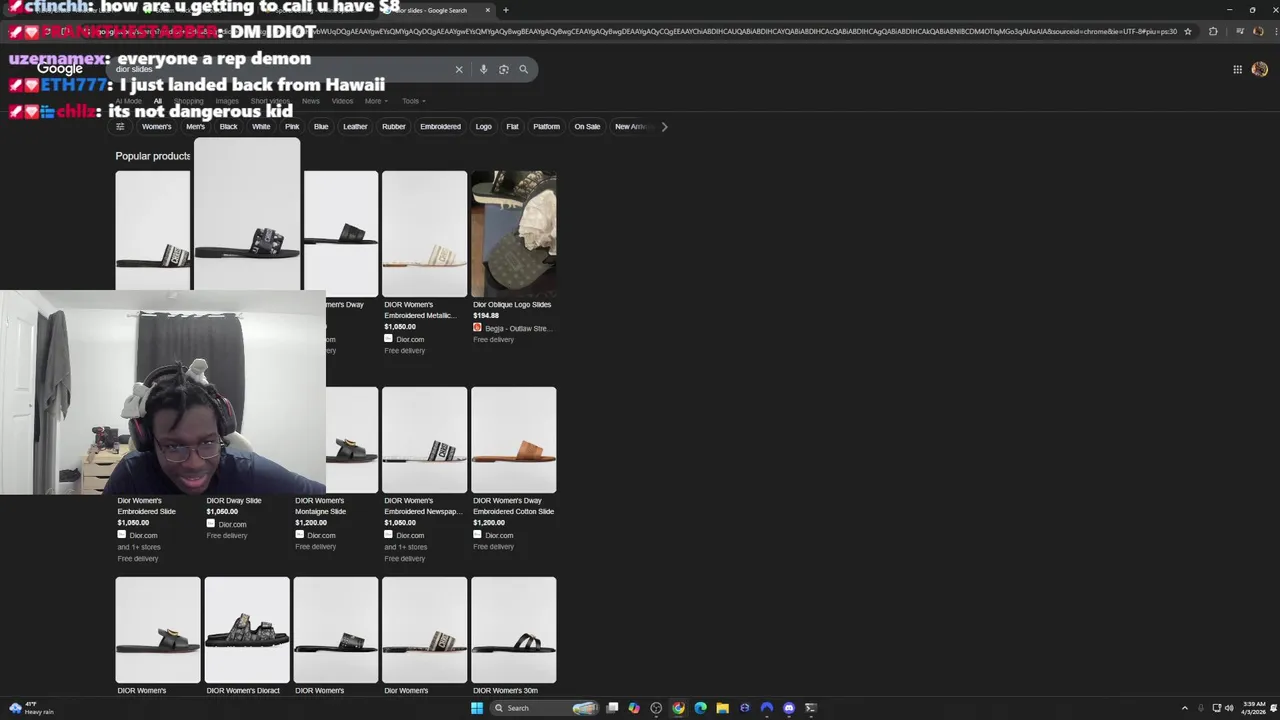Open the Chrome profile avatar in toolbar

(x=1258, y=31)
